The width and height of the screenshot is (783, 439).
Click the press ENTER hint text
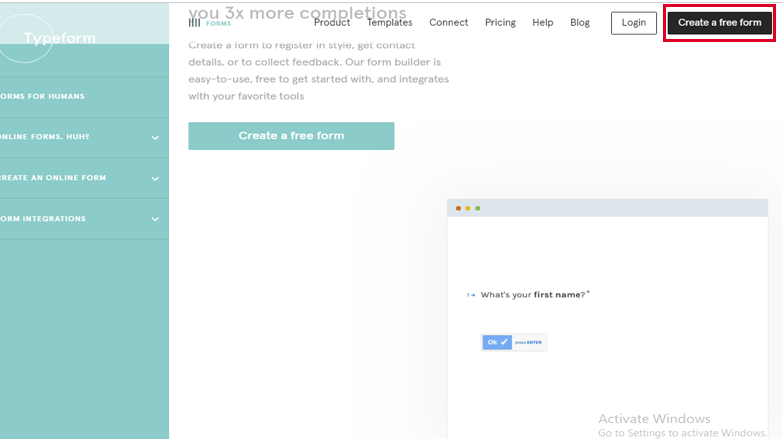click(528, 343)
